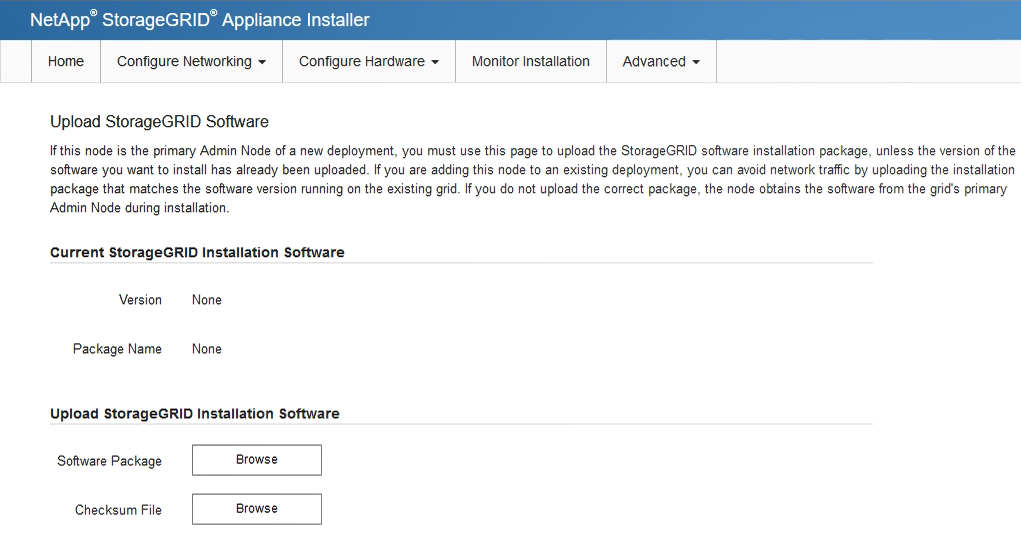Click the Package Name field label
Screen dimensions: 1021x539
[x=117, y=349]
